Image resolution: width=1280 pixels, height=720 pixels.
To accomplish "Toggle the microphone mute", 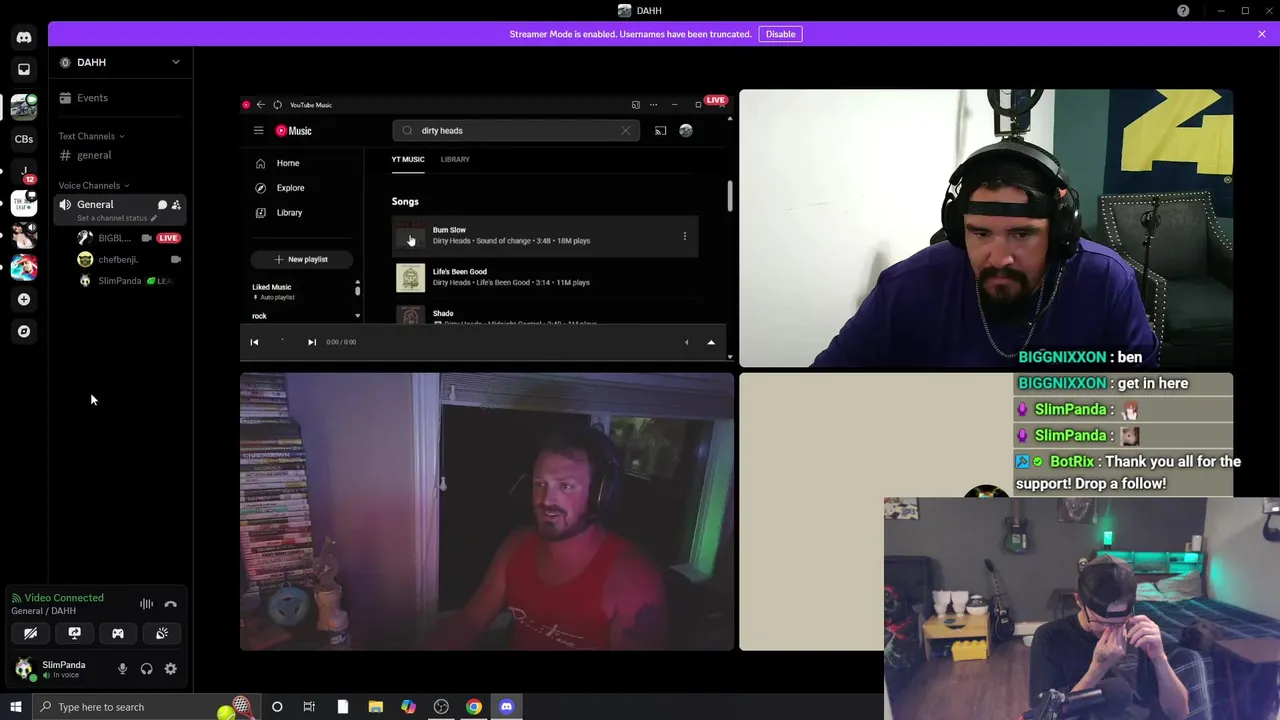I will click(122, 669).
